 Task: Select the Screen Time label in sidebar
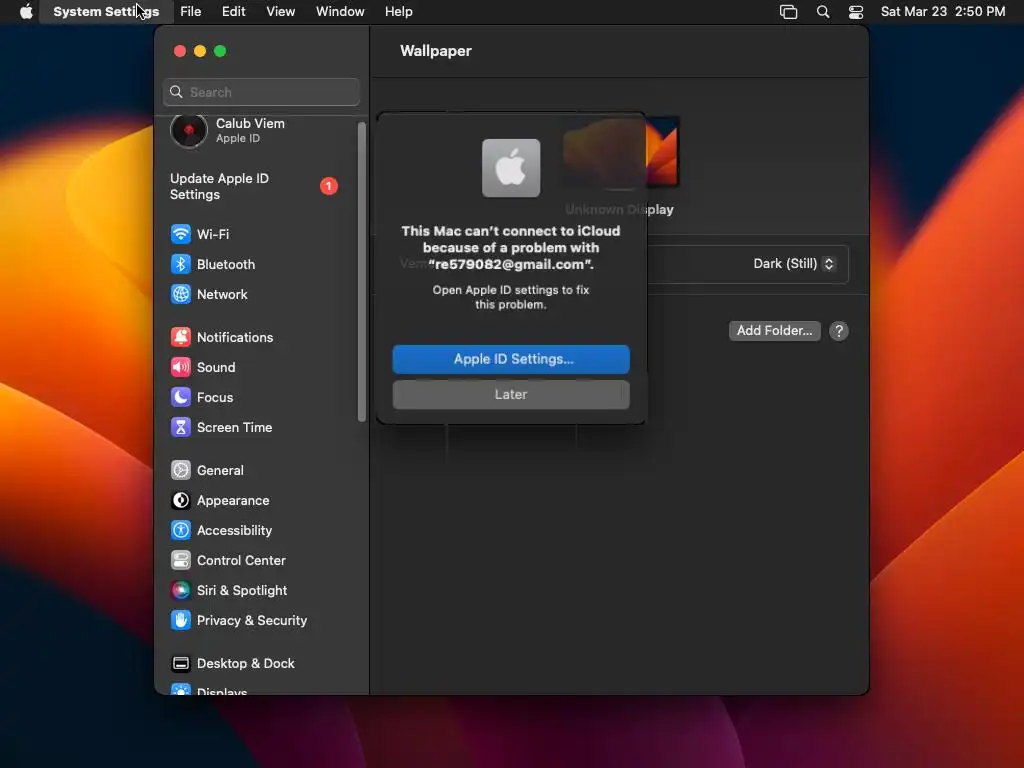point(234,427)
